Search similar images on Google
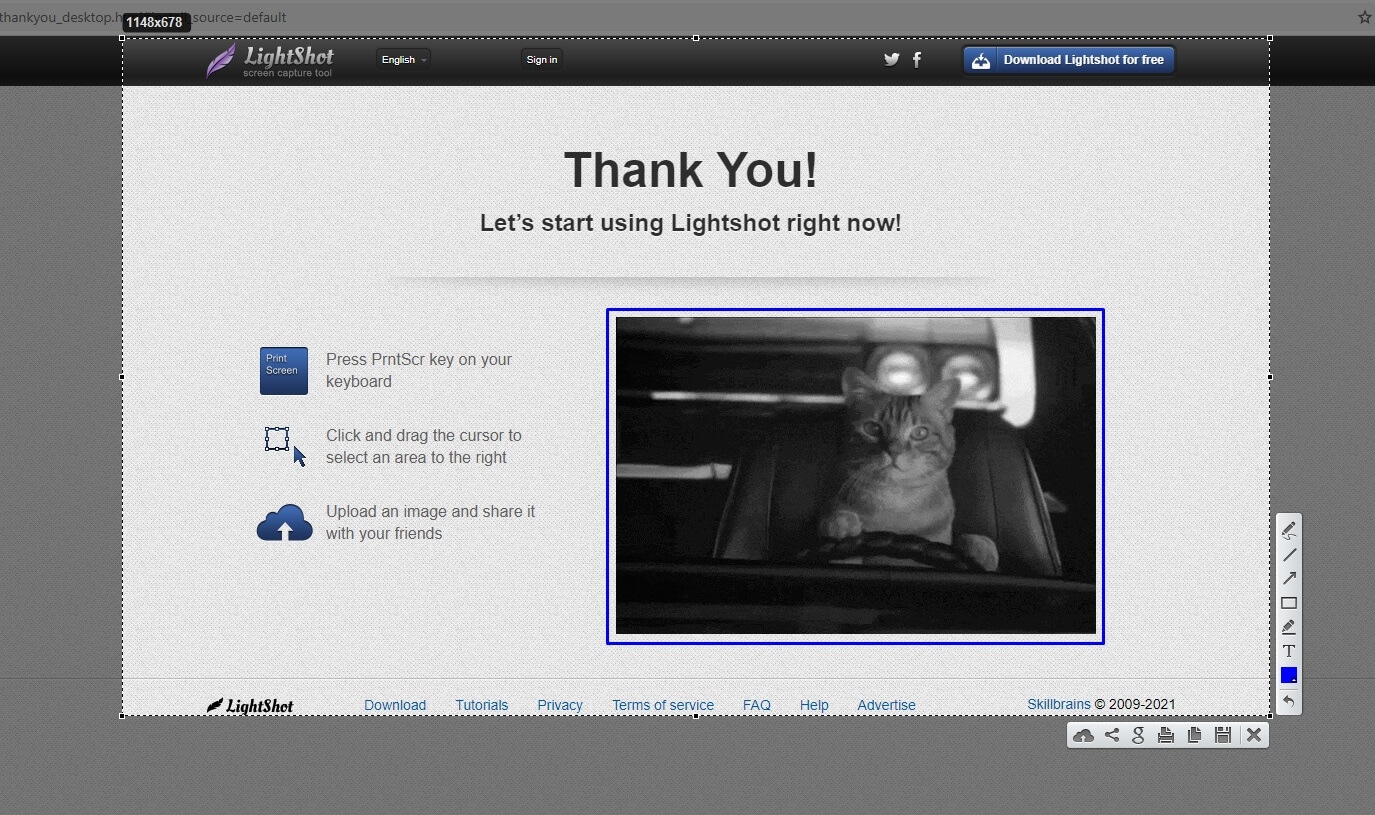The height and width of the screenshot is (815, 1375). point(1137,735)
